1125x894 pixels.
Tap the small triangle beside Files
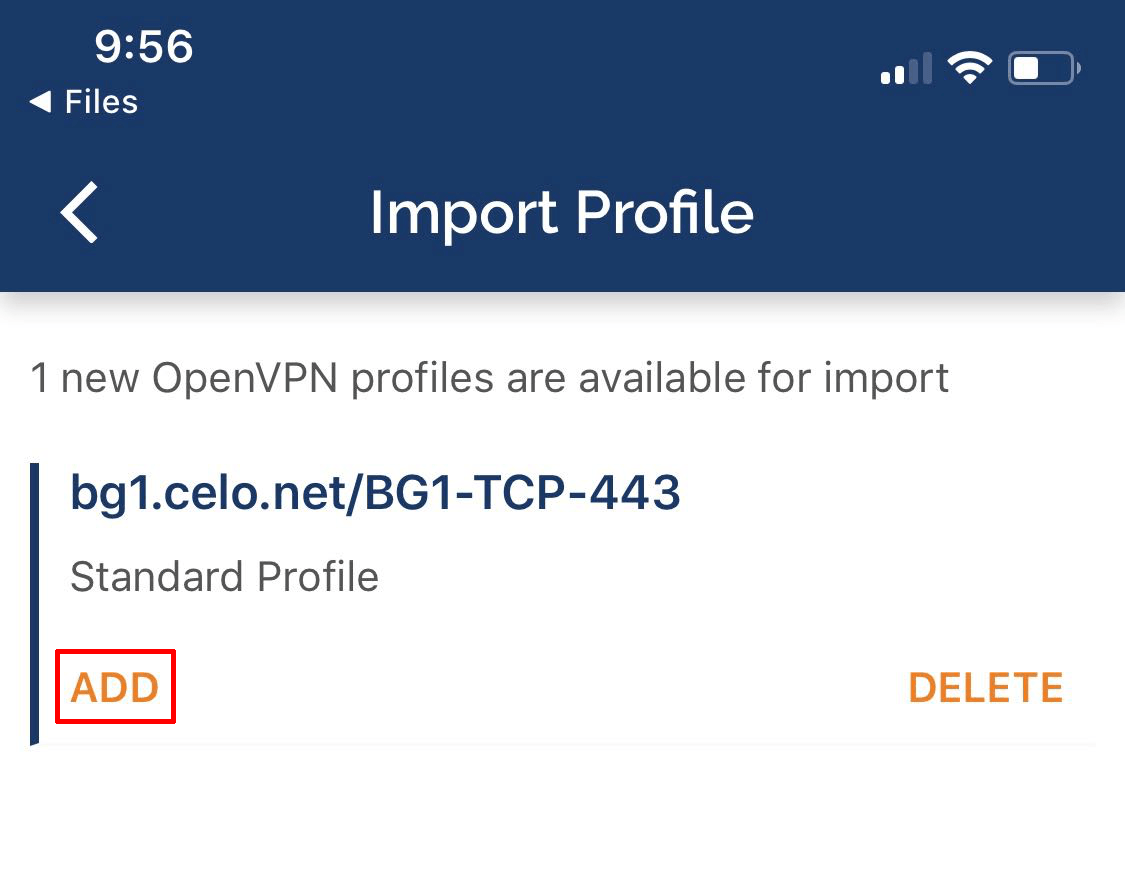click(40, 102)
